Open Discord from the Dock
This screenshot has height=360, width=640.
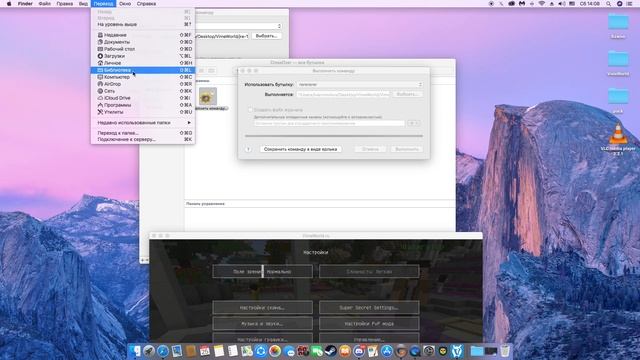(x=359, y=351)
